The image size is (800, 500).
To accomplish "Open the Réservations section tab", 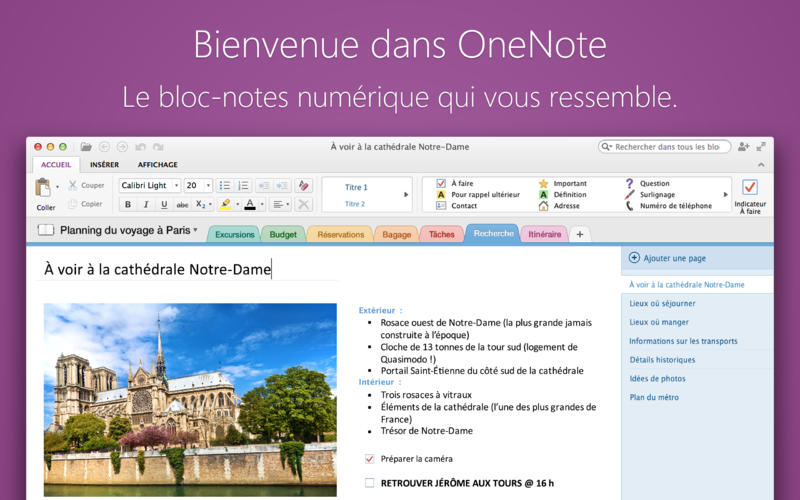I will pos(341,234).
